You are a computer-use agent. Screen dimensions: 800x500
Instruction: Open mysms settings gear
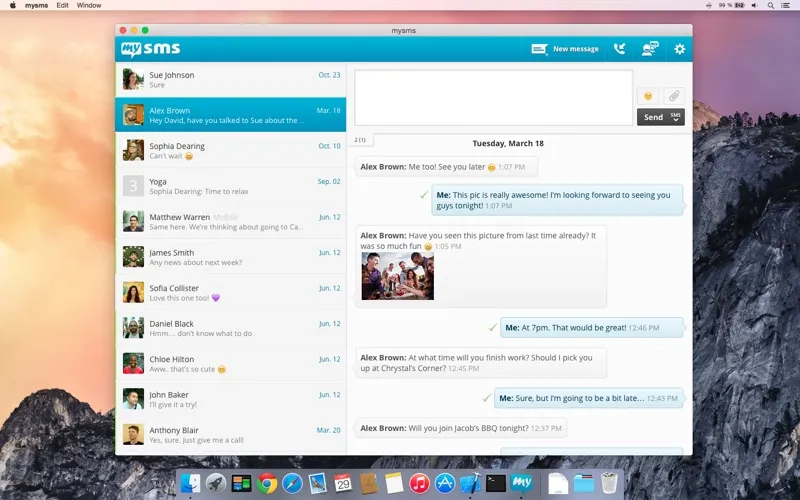coord(680,49)
